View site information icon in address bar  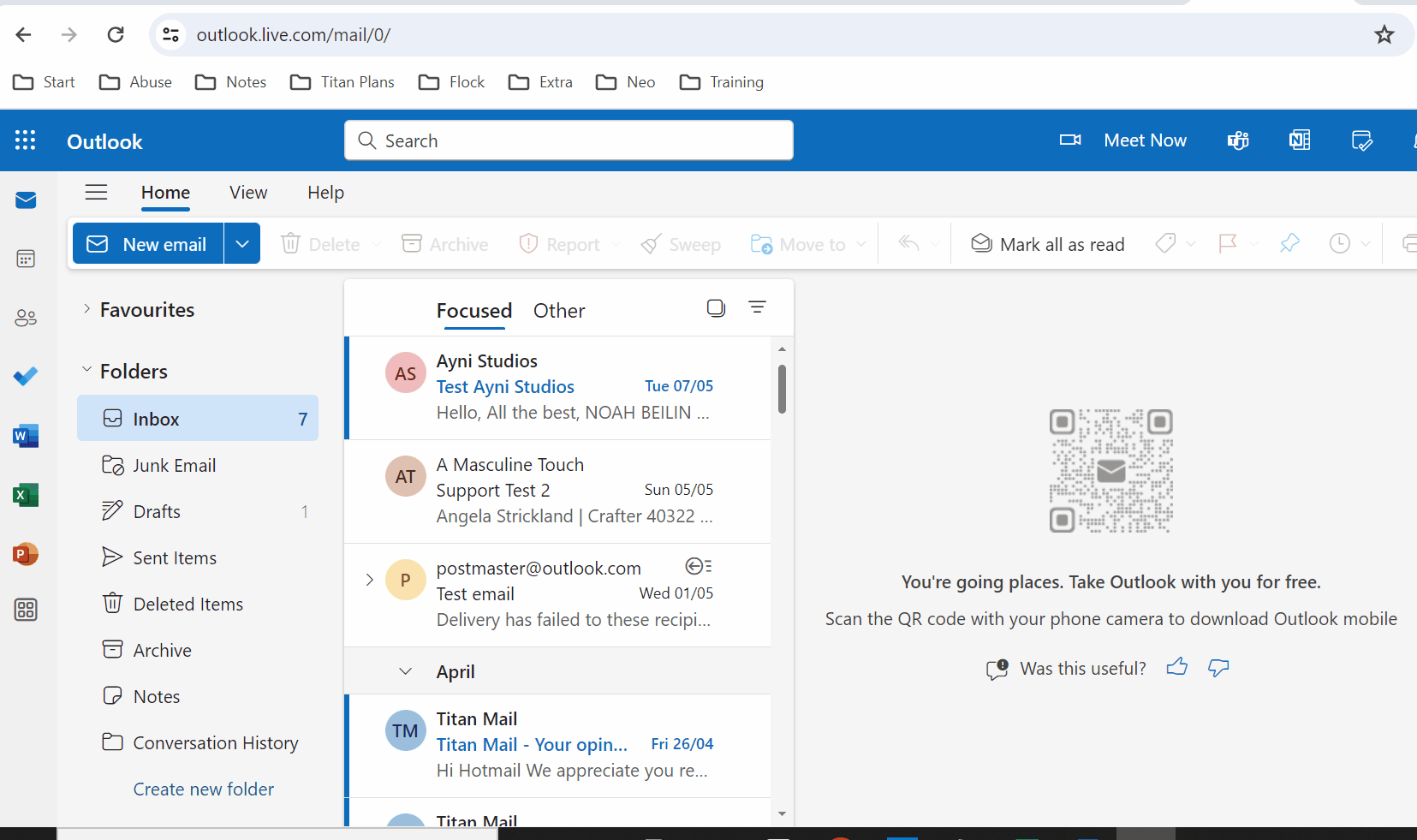[171, 34]
